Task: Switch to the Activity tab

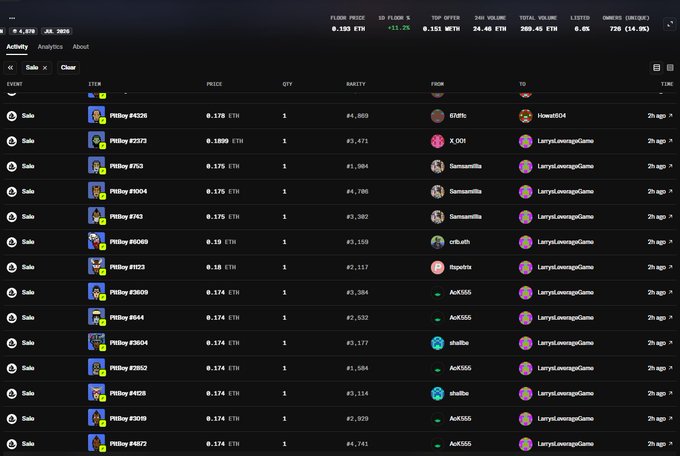Action: pyautogui.click(x=17, y=47)
